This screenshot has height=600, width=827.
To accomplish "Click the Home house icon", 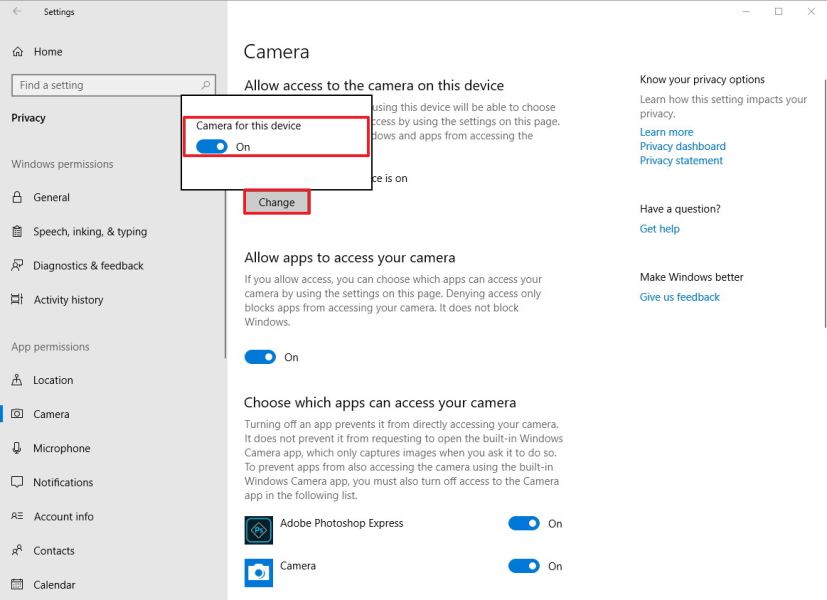I will click(18, 52).
